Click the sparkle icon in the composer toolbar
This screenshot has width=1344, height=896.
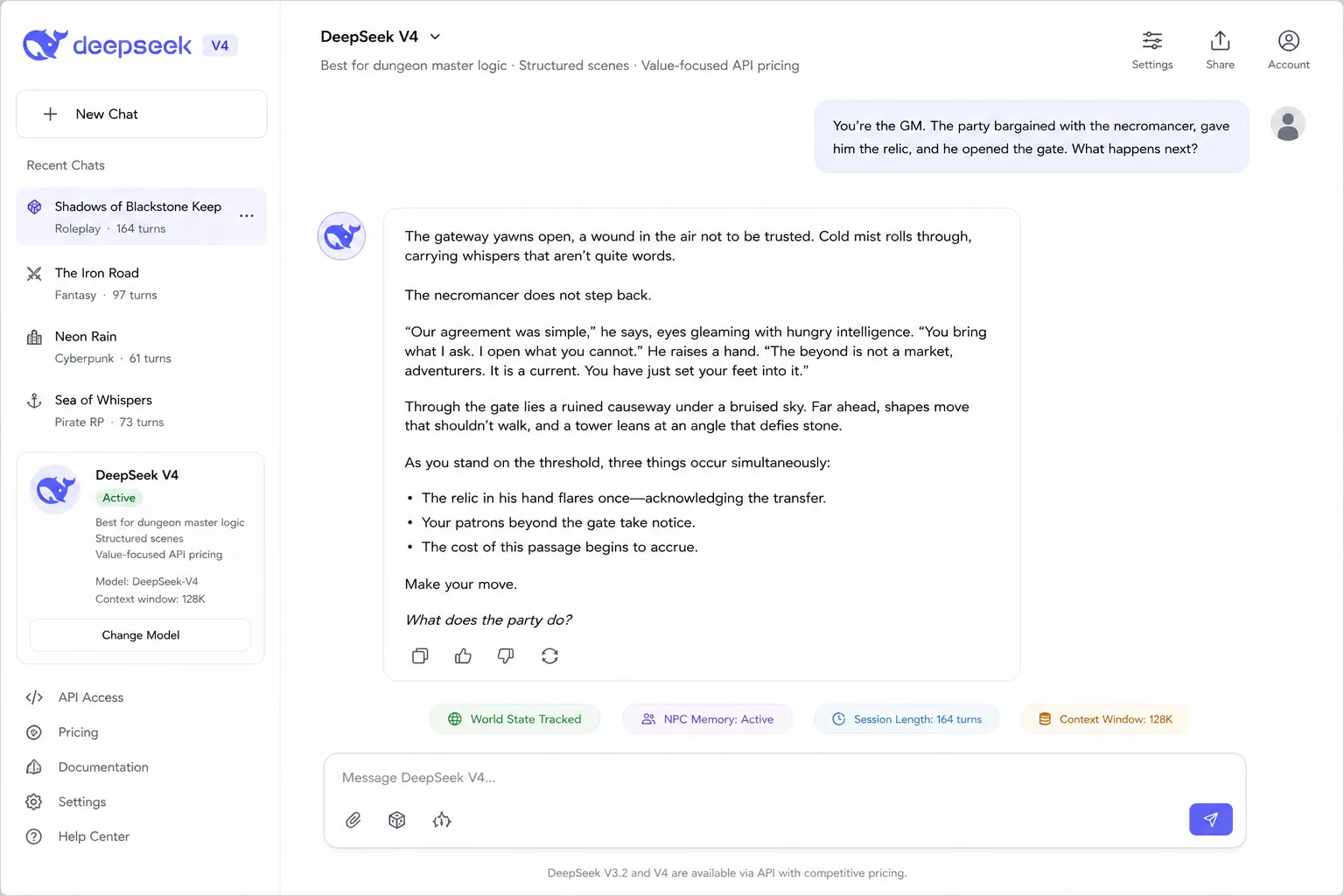442,820
